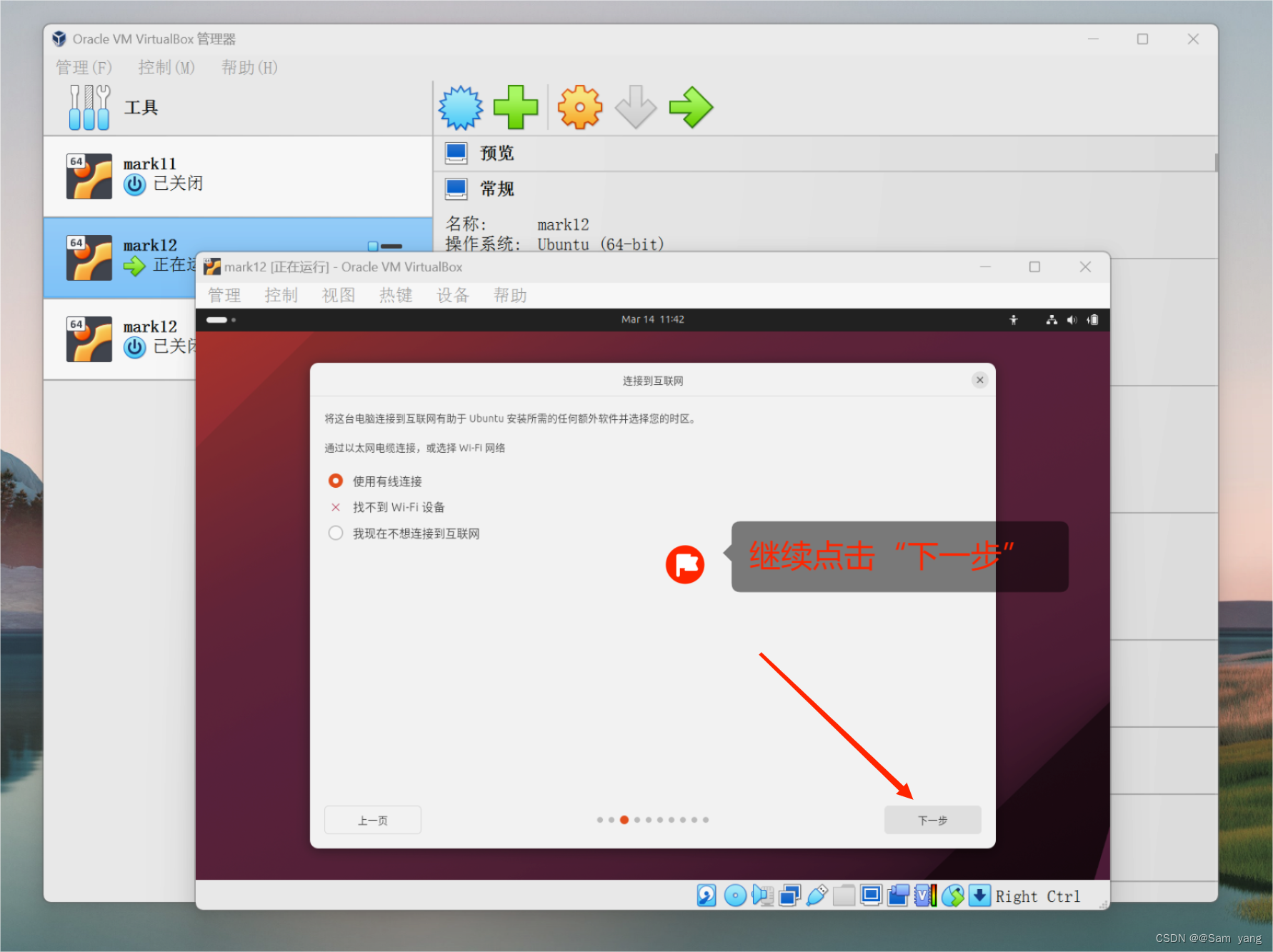Select the 工具 tools icon in the manager
Viewport: 1273px width, 952px height.
coord(89,107)
